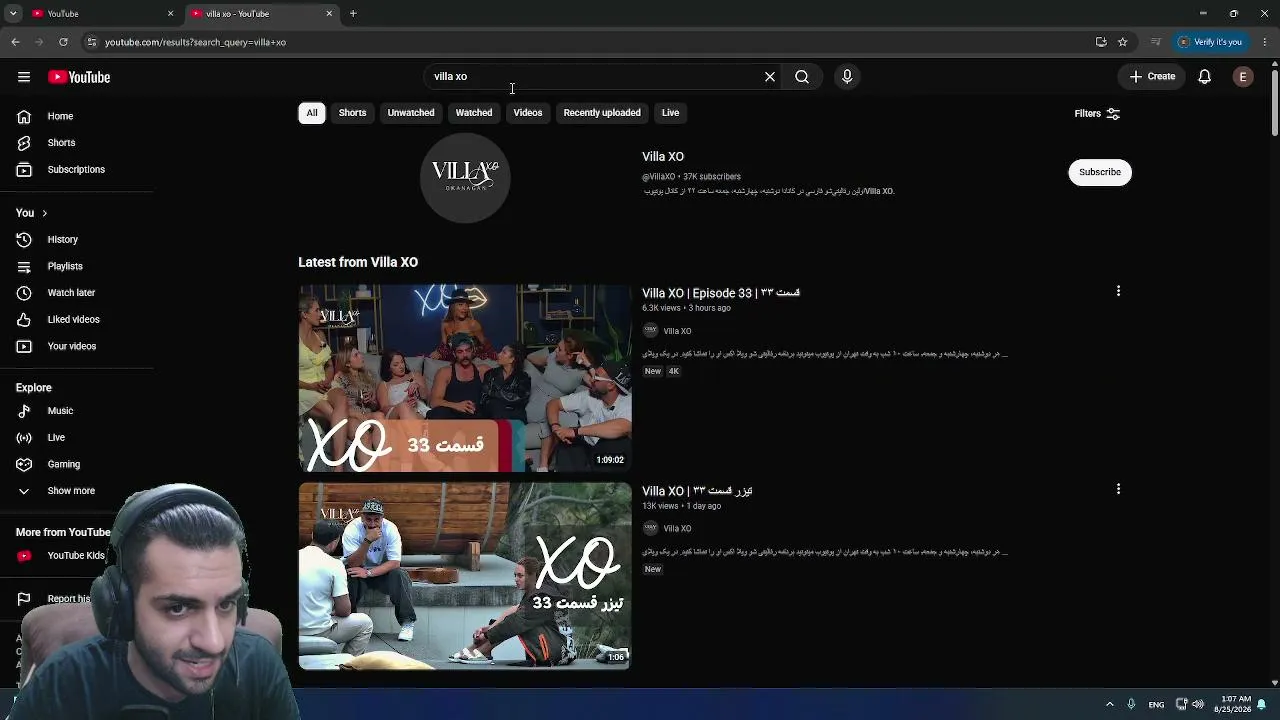Open notifications bell
This screenshot has width=1280, height=720.
[x=1205, y=77]
